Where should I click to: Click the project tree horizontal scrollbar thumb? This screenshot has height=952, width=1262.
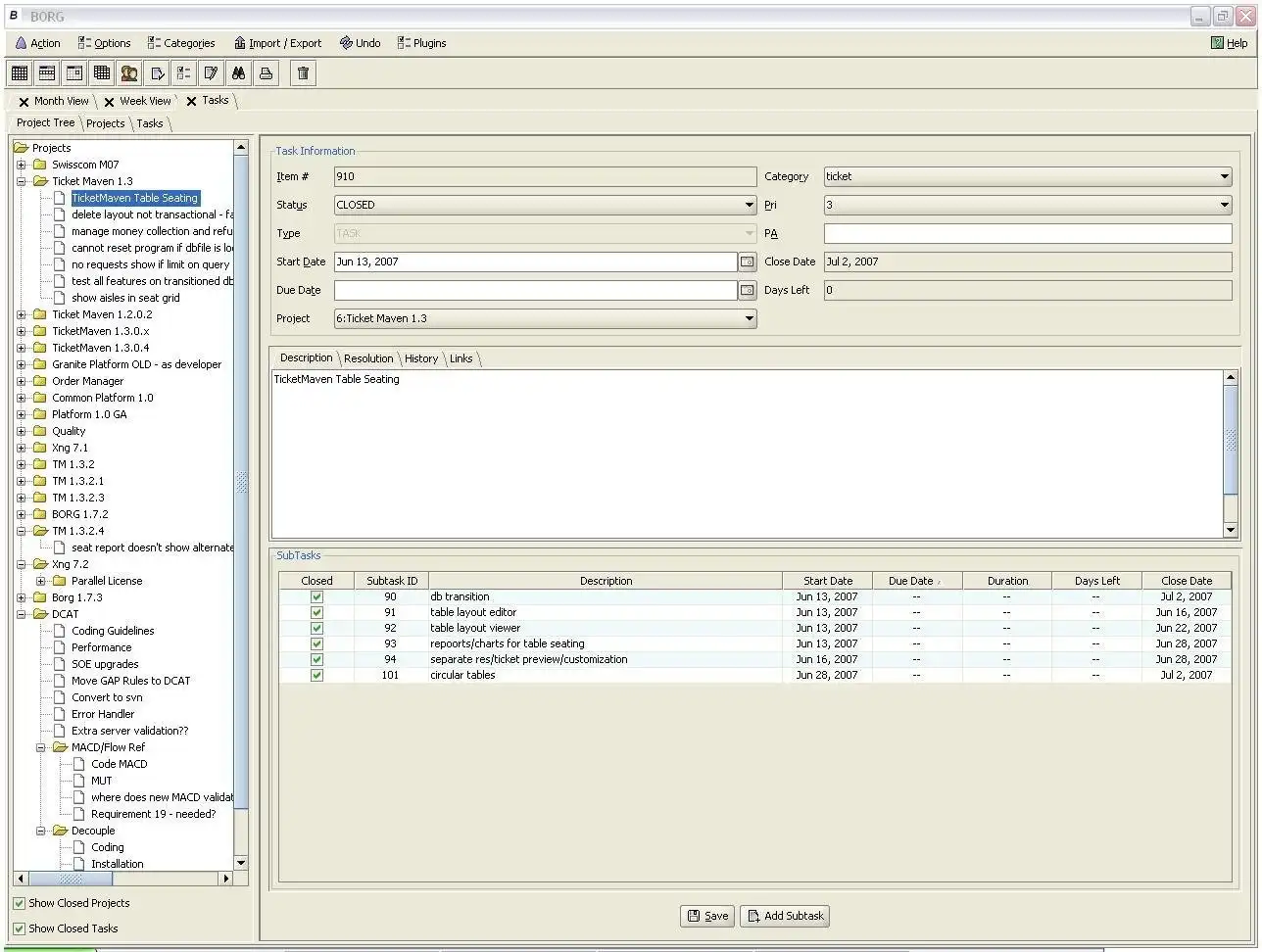point(71,879)
